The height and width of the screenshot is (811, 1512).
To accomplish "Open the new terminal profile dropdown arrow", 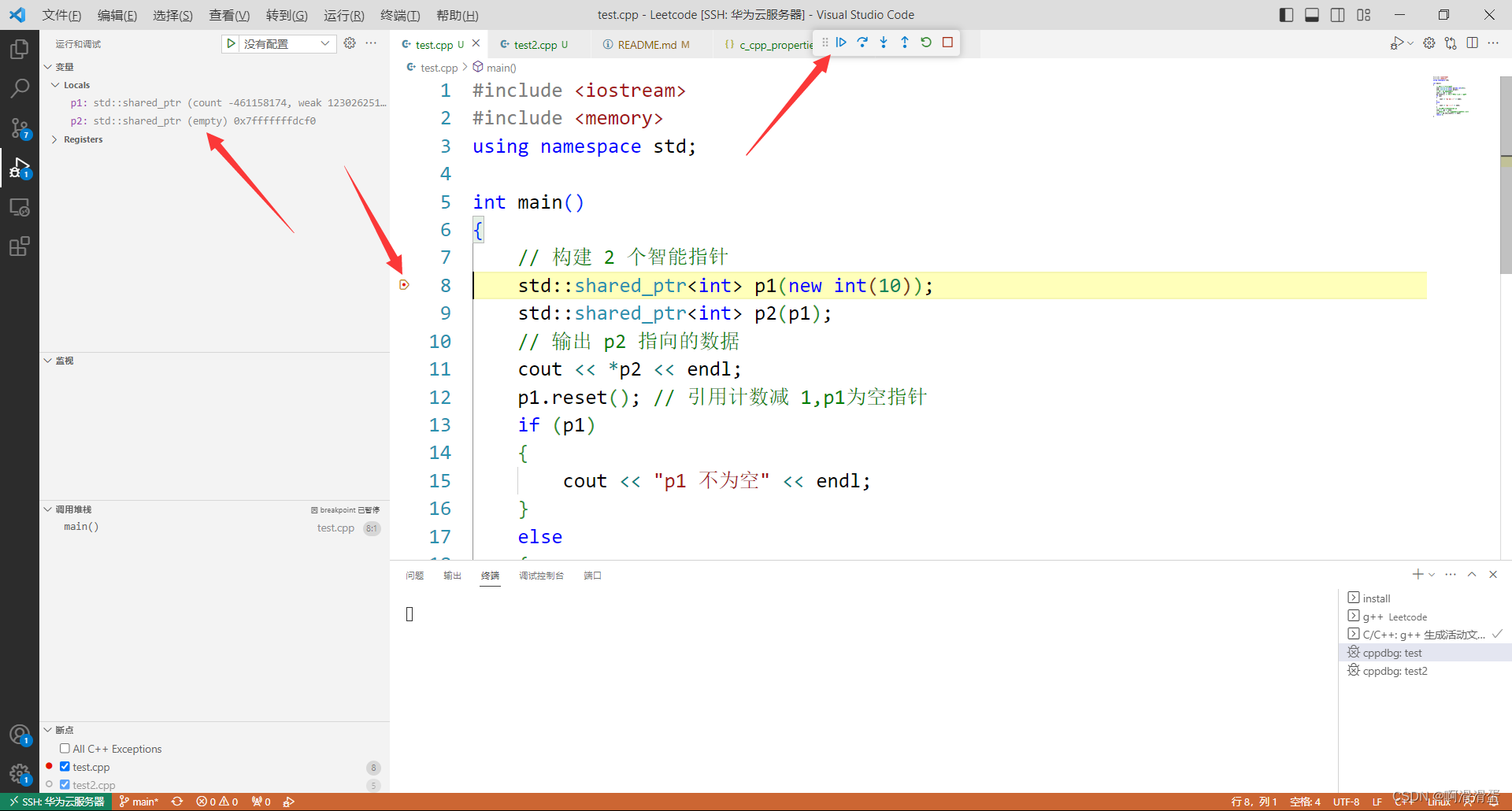I will pyautogui.click(x=1432, y=575).
